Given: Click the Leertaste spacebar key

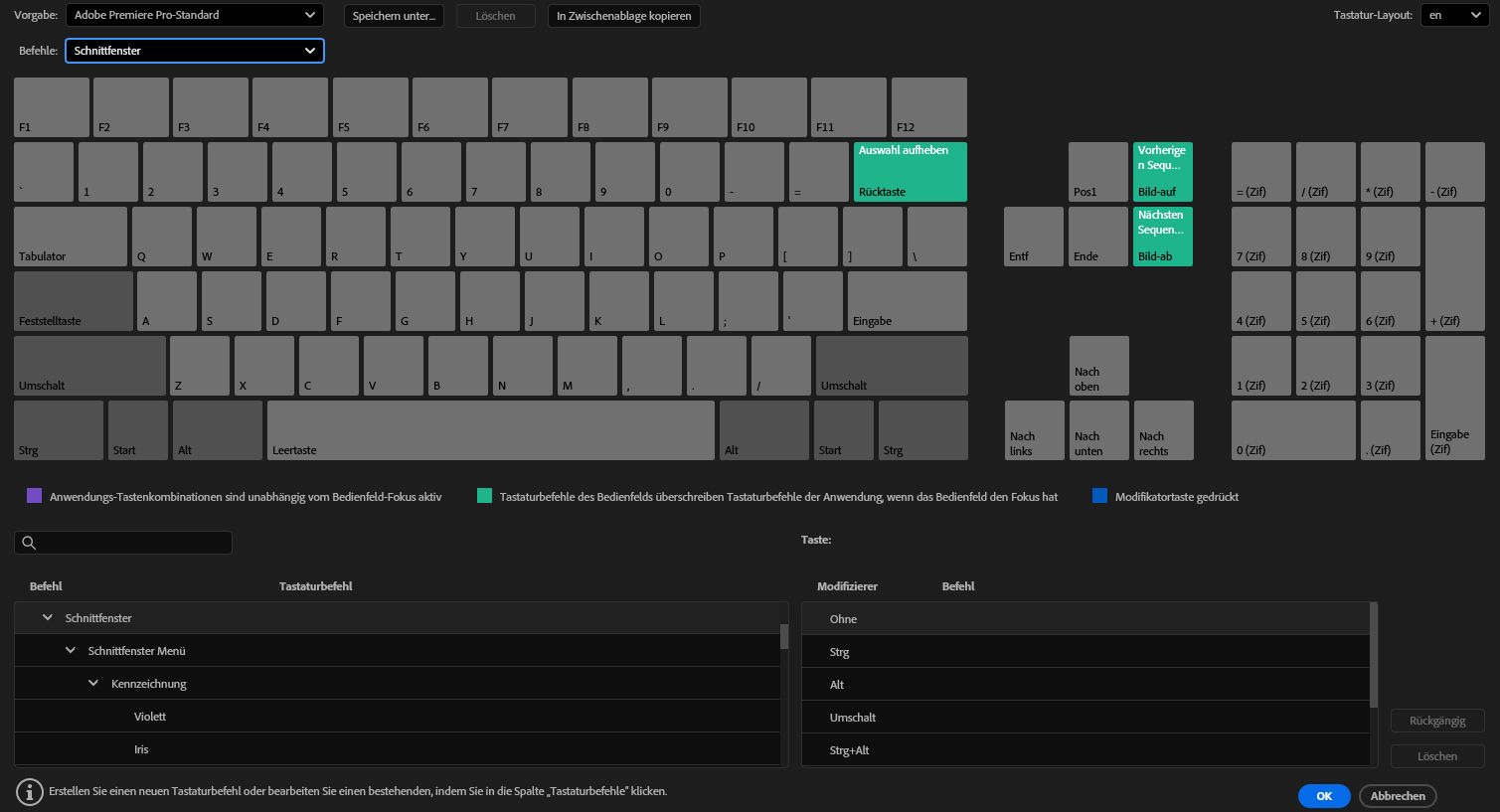Looking at the screenshot, I should click(x=491, y=429).
